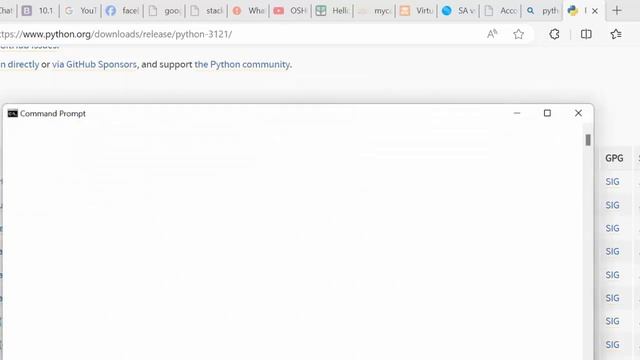Image resolution: width=640 pixels, height=360 pixels.
Task: Minimize the Command Prompt window
Action: tap(517, 113)
